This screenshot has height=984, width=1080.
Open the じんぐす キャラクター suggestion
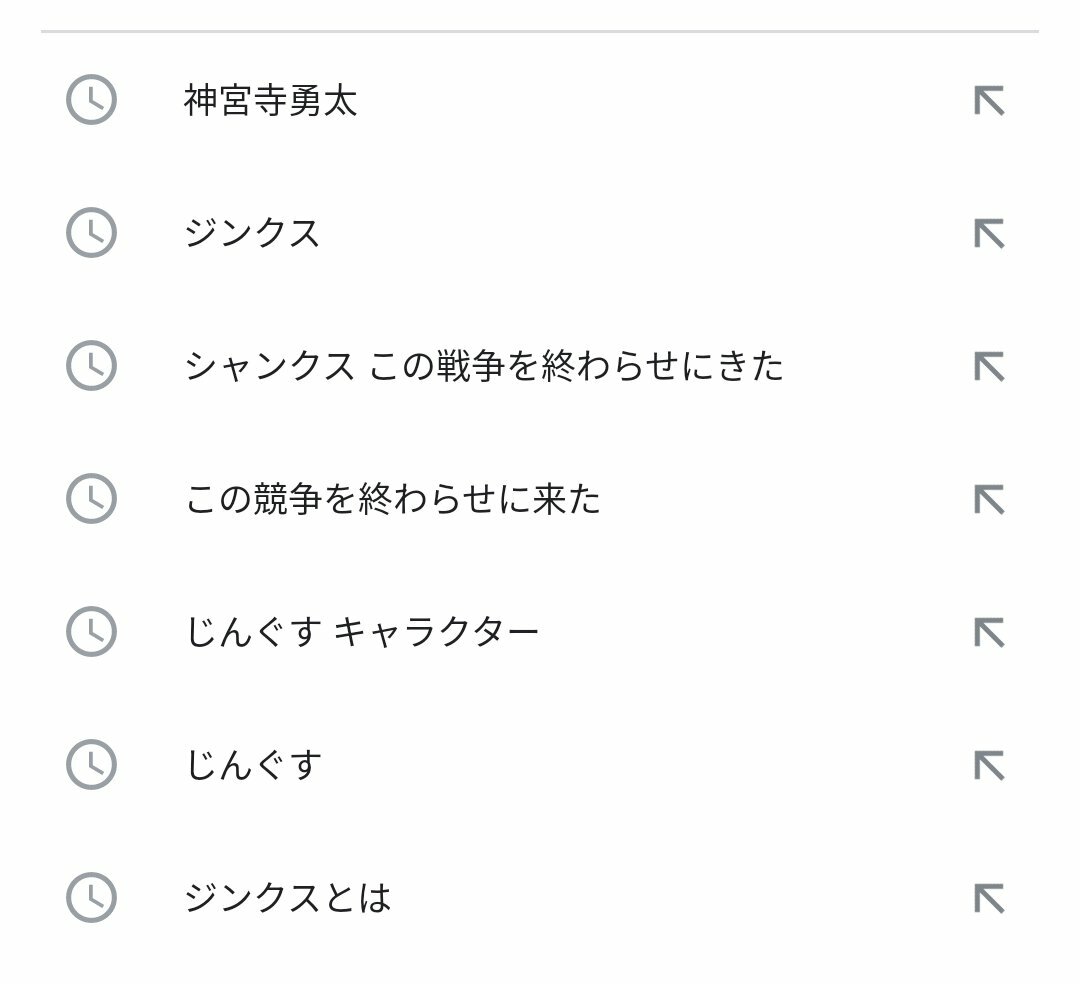click(x=362, y=632)
